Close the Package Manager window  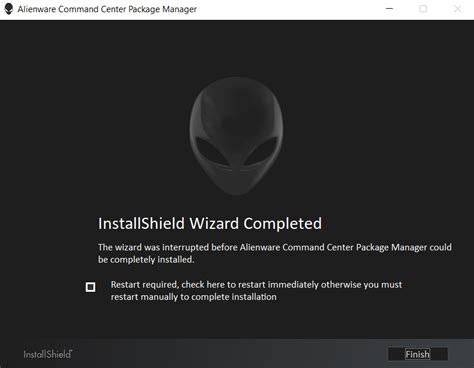tap(457, 9)
